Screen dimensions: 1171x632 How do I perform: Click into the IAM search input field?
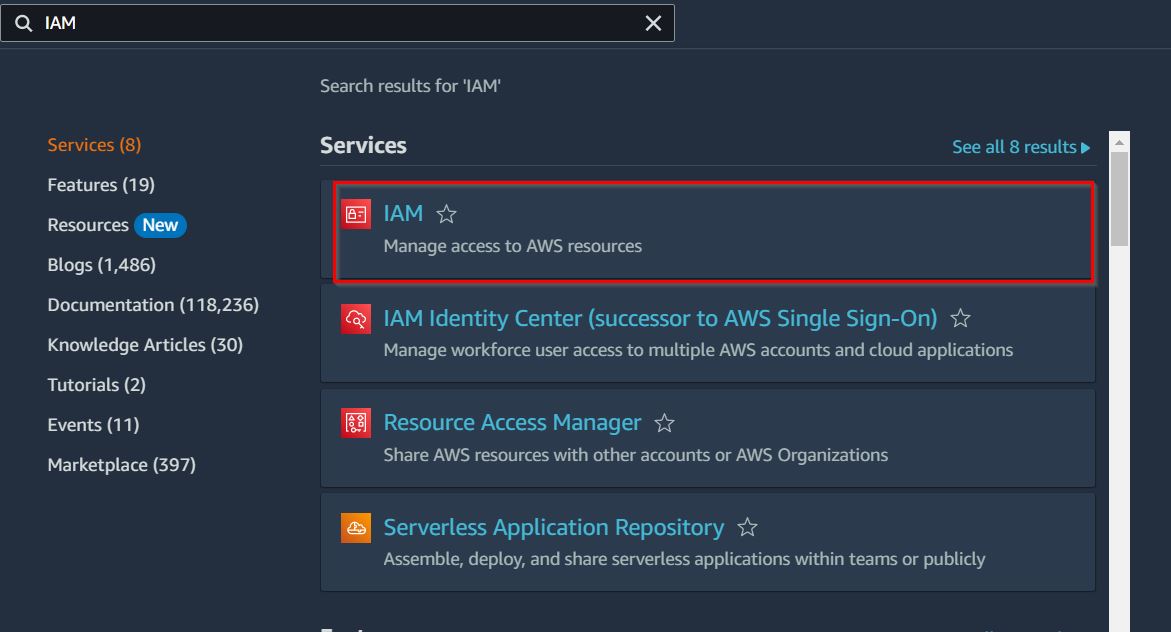340,23
